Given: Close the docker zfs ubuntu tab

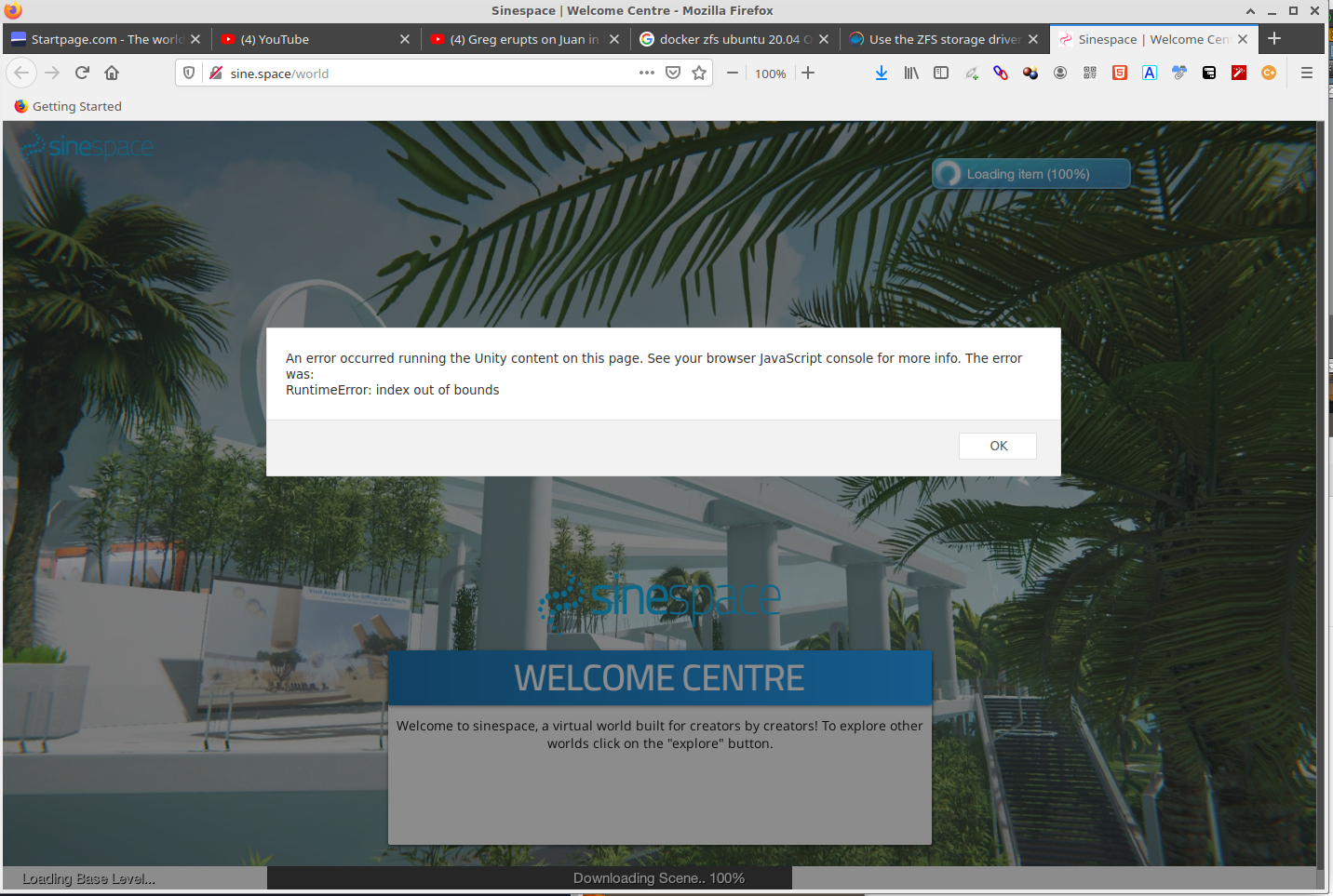Looking at the screenshot, I should click(824, 39).
